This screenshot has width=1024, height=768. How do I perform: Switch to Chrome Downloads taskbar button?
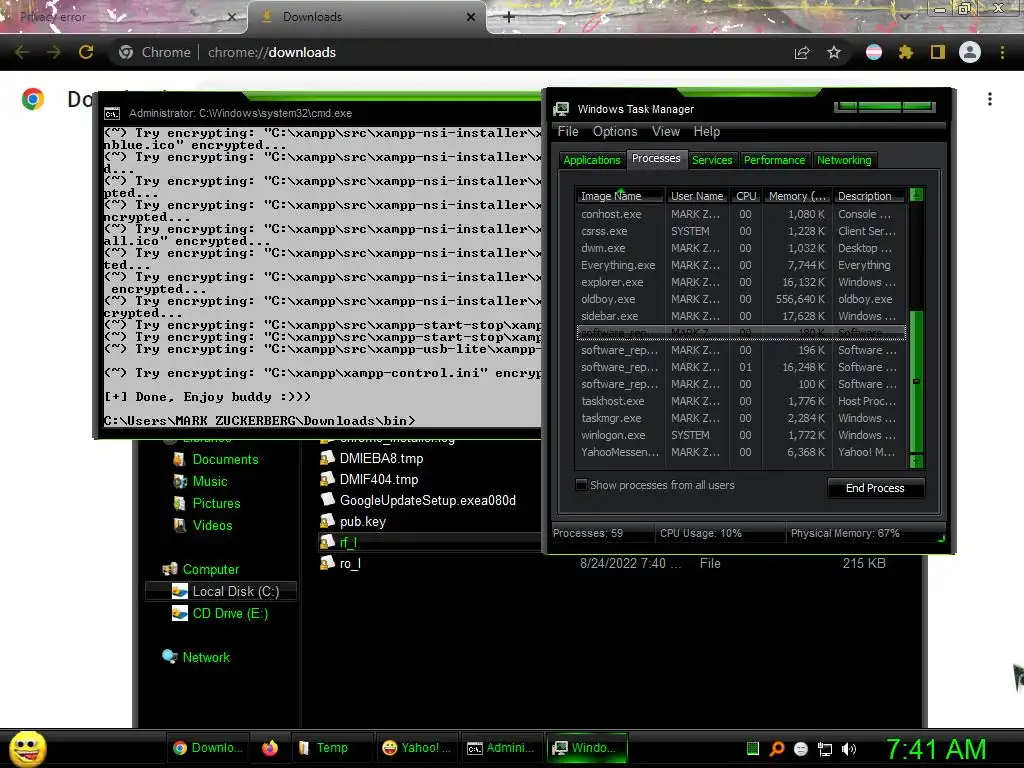tap(208, 748)
